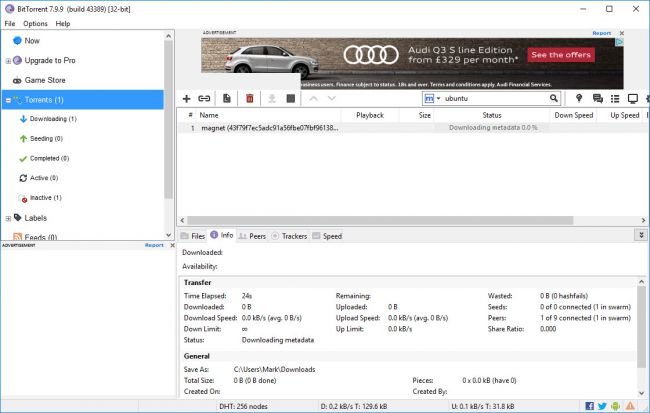Expand the Labels tree node
650x413 pixels.
[9, 218]
